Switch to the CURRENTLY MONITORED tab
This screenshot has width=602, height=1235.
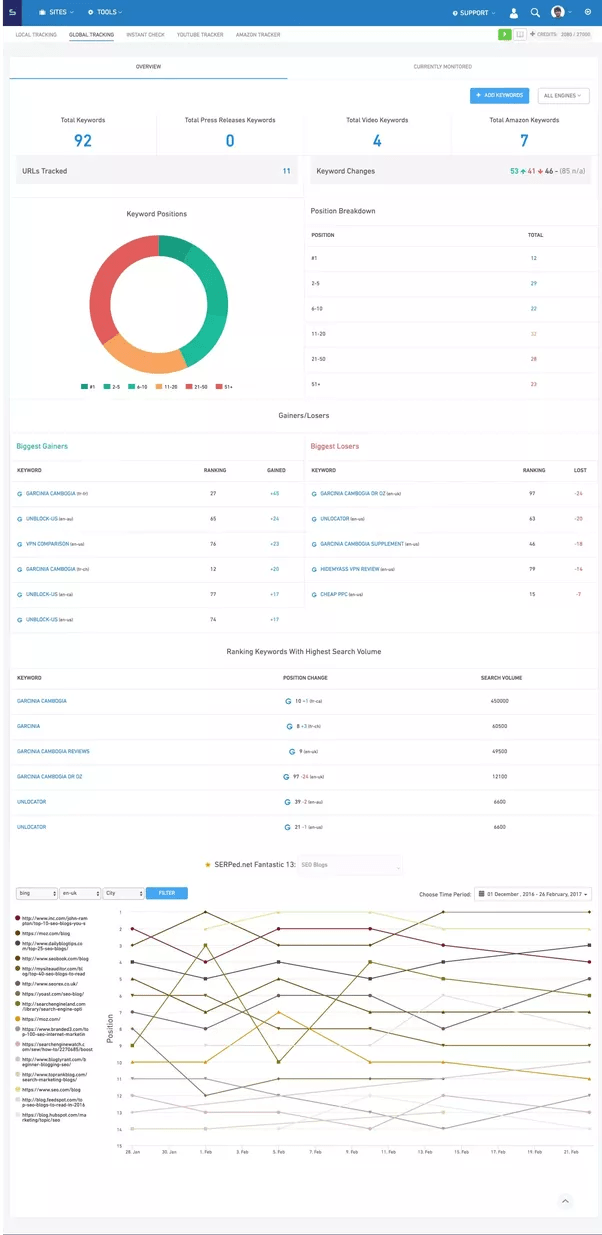(443, 67)
